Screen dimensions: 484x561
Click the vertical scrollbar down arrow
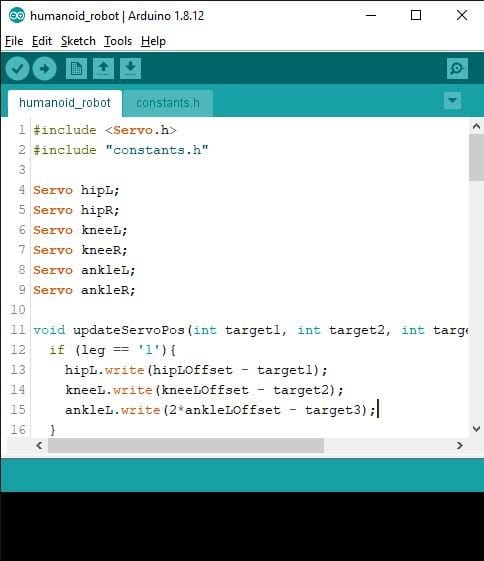click(476, 428)
